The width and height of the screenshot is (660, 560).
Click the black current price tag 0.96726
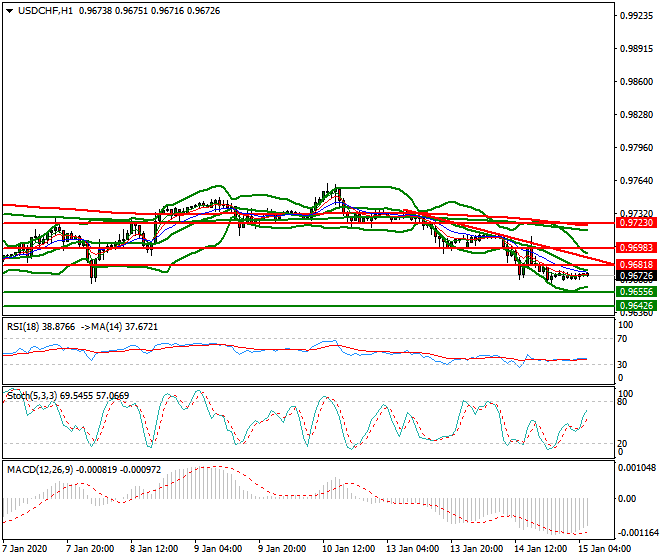(636, 276)
